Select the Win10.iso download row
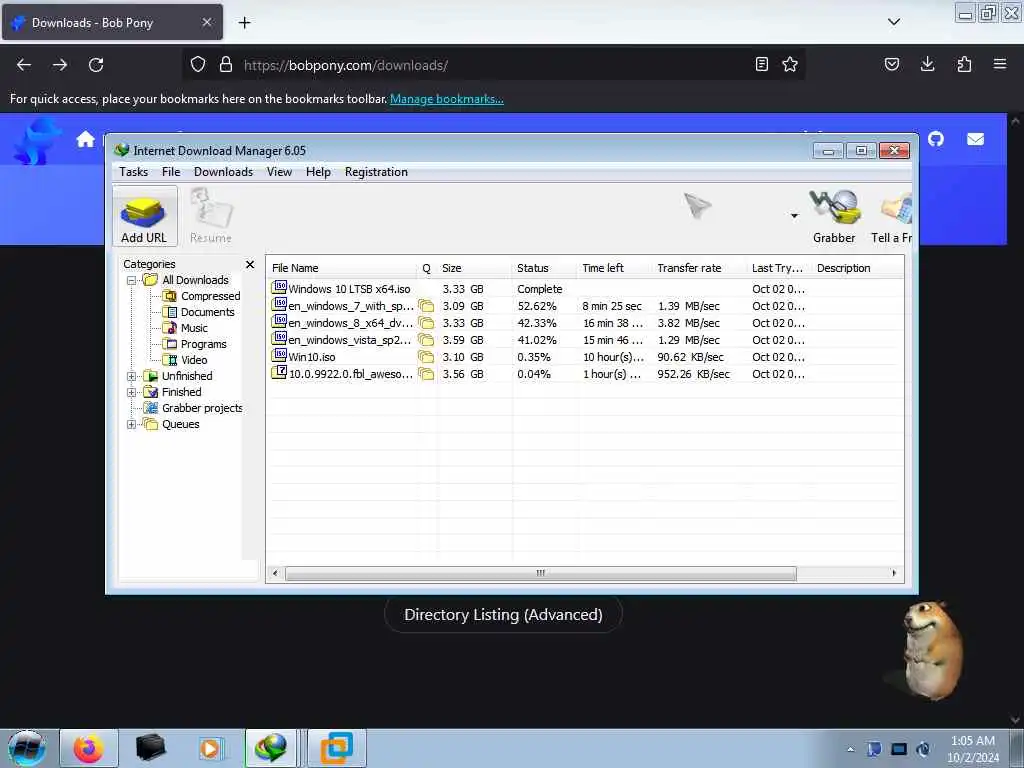The image size is (1024, 768). coord(584,357)
